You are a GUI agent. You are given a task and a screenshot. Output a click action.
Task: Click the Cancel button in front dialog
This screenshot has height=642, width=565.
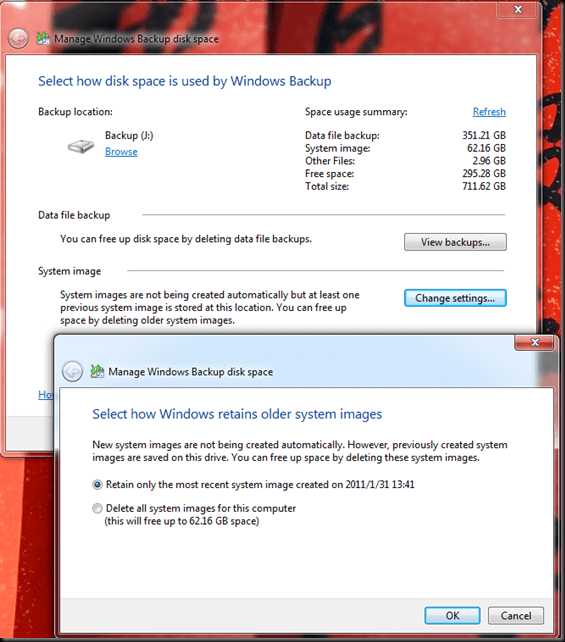(x=516, y=616)
